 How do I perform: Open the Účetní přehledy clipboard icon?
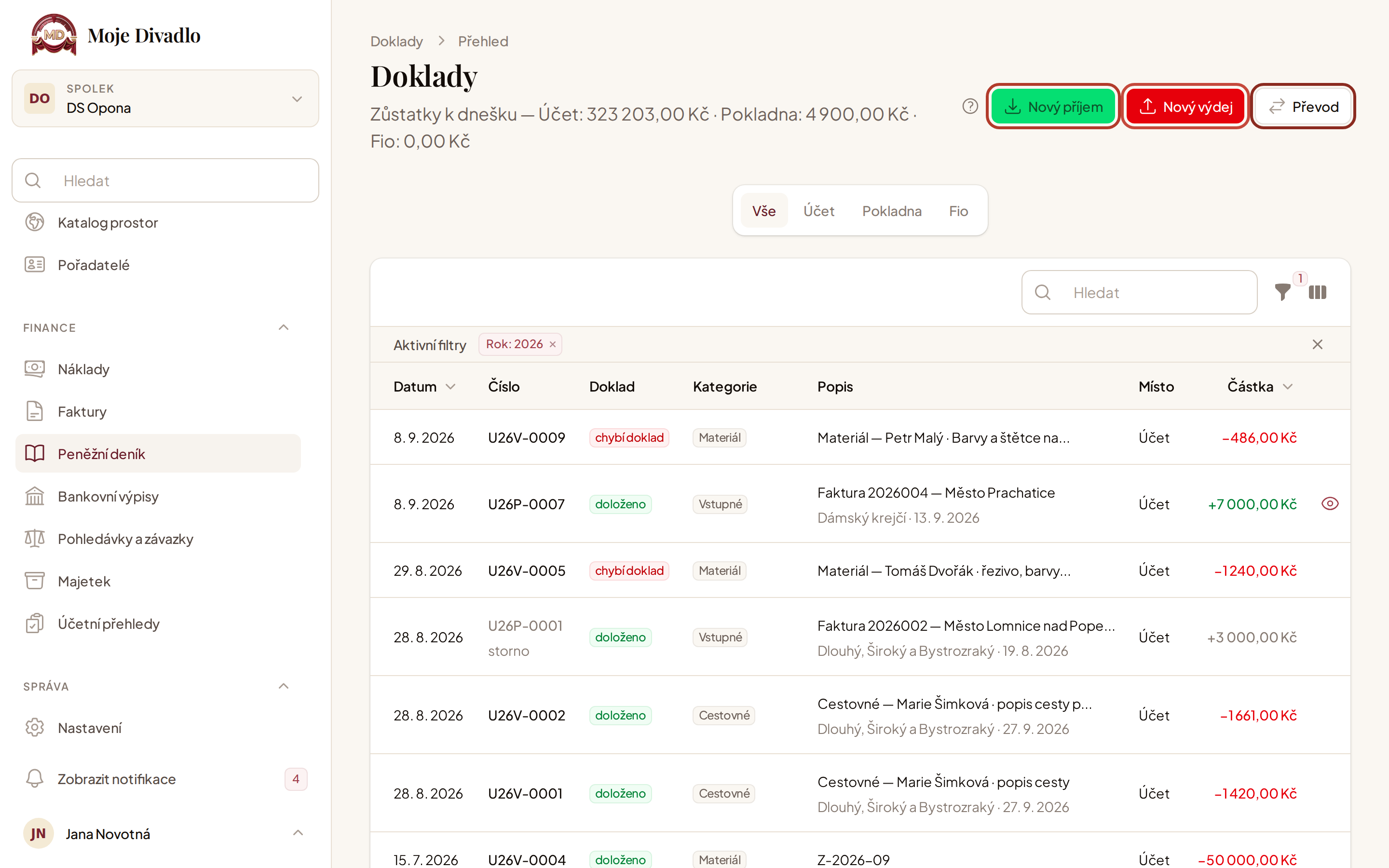[x=34, y=624]
